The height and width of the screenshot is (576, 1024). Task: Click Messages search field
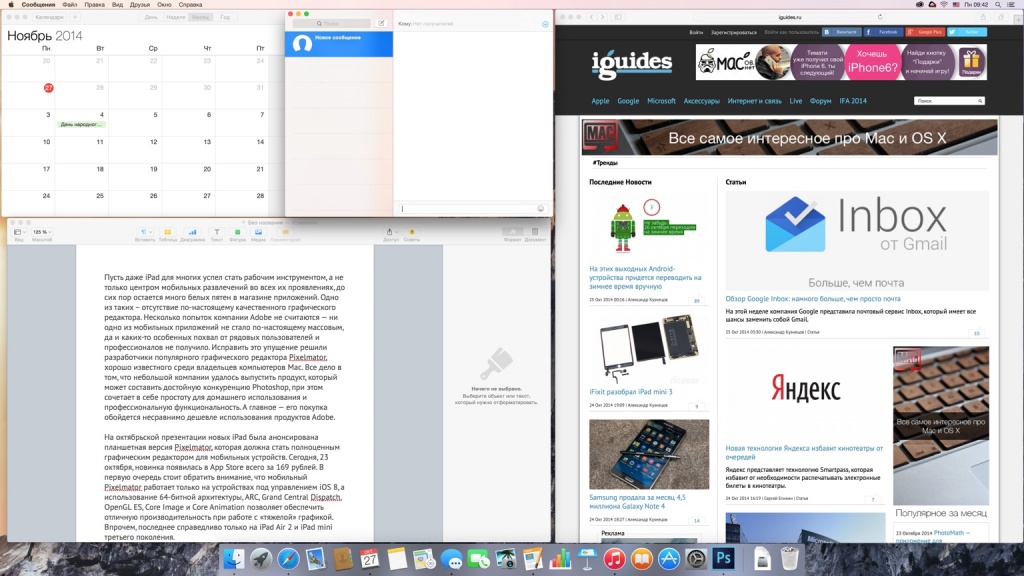332,24
